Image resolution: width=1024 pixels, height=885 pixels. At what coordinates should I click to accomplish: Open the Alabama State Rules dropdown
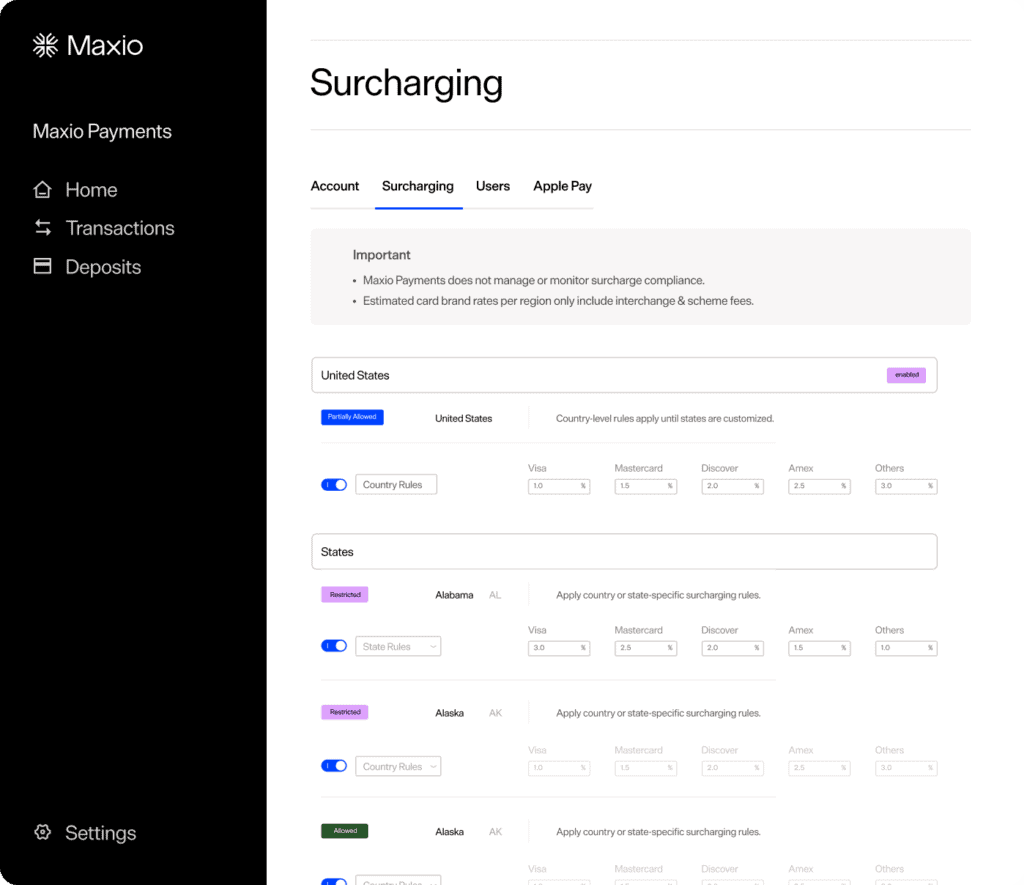[x=398, y=647]
